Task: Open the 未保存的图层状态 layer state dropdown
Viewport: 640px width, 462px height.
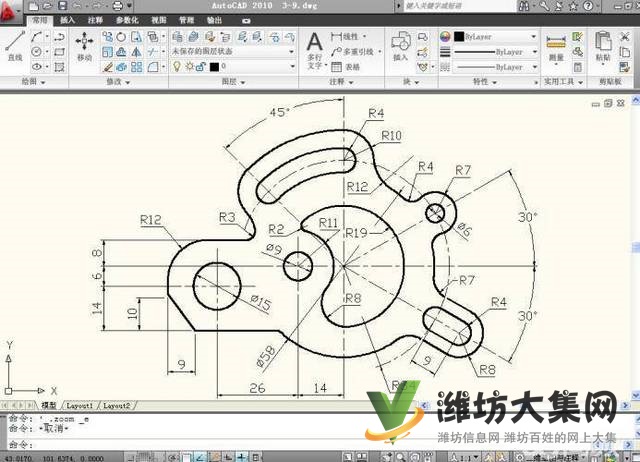Action: [x=228, y=50]
